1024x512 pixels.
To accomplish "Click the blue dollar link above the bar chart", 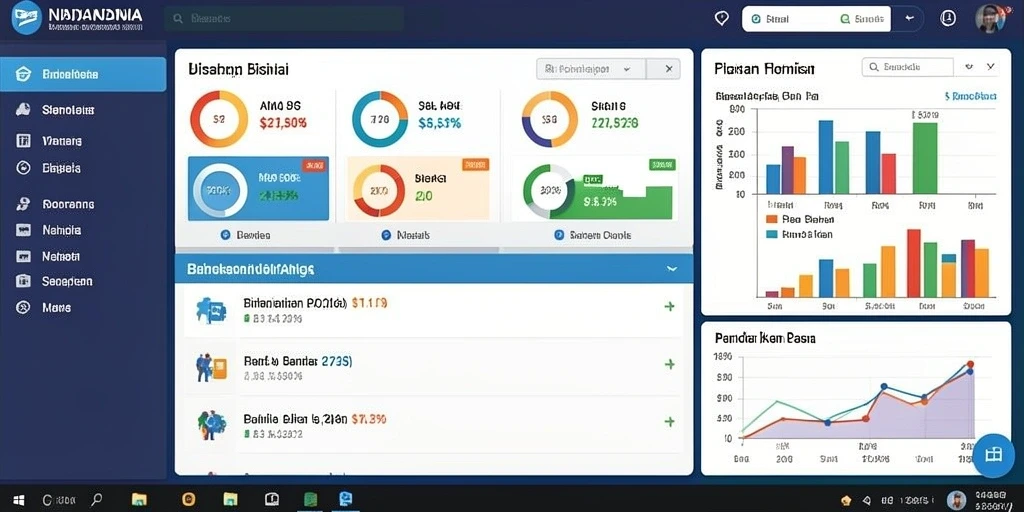I will (970, 96).
